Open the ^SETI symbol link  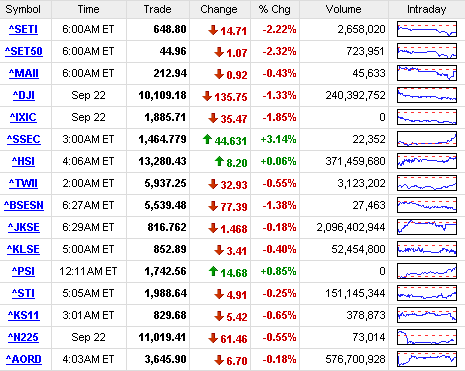point(23,29)
